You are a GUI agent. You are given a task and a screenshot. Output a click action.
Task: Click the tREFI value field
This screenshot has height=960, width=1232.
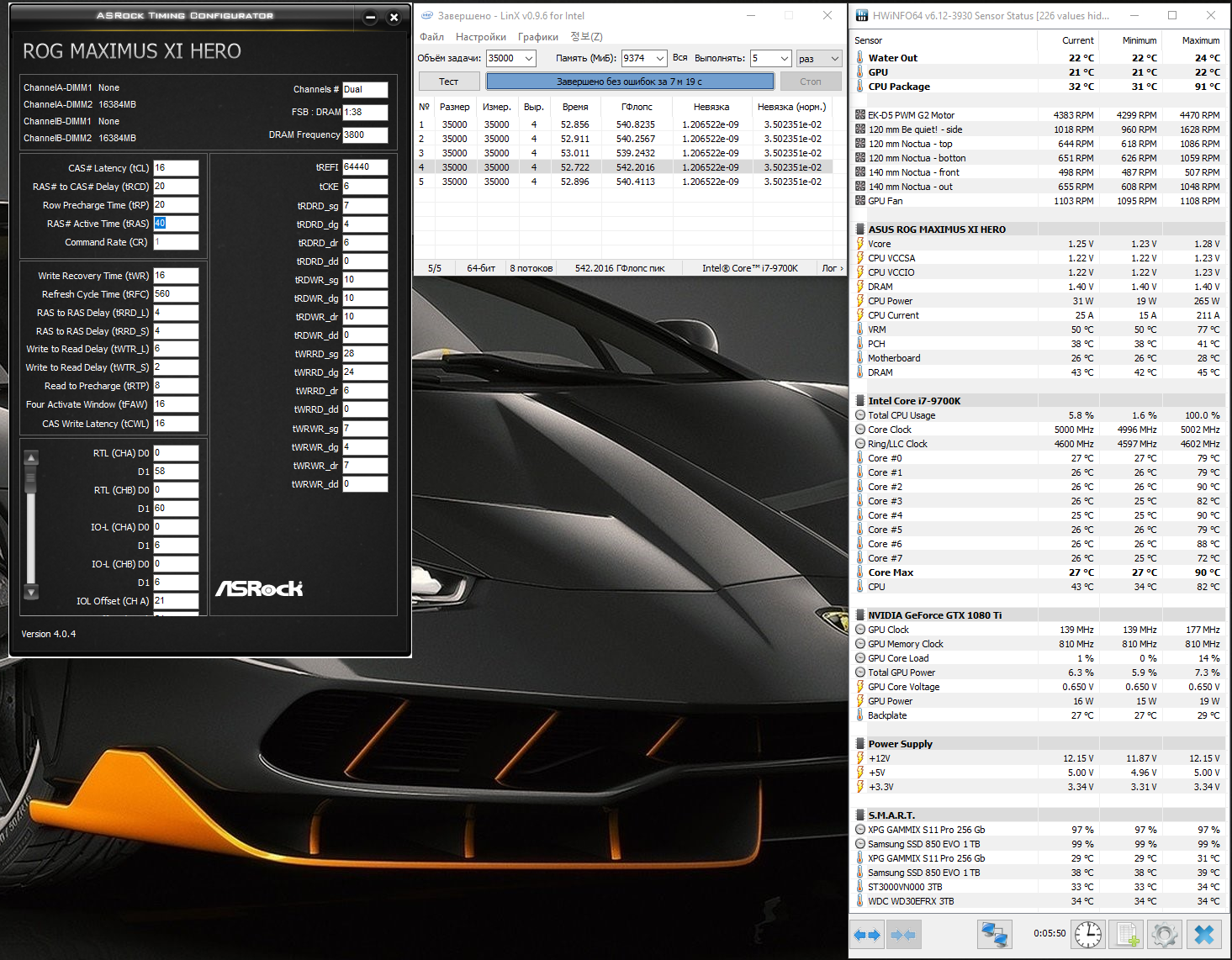click(x=365, y=167)
